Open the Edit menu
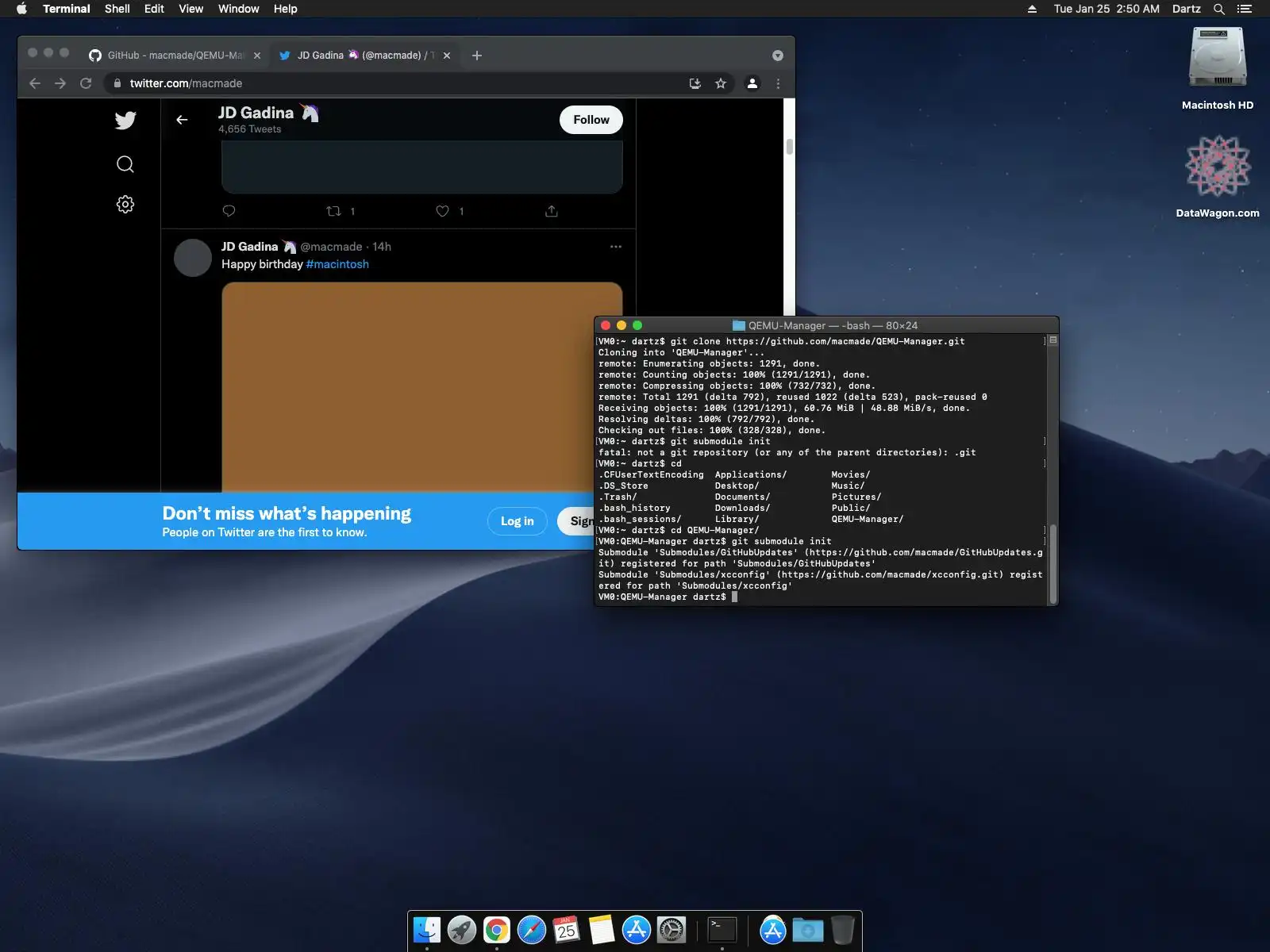This screenshot has height=952, width=1270. [154, 9]
